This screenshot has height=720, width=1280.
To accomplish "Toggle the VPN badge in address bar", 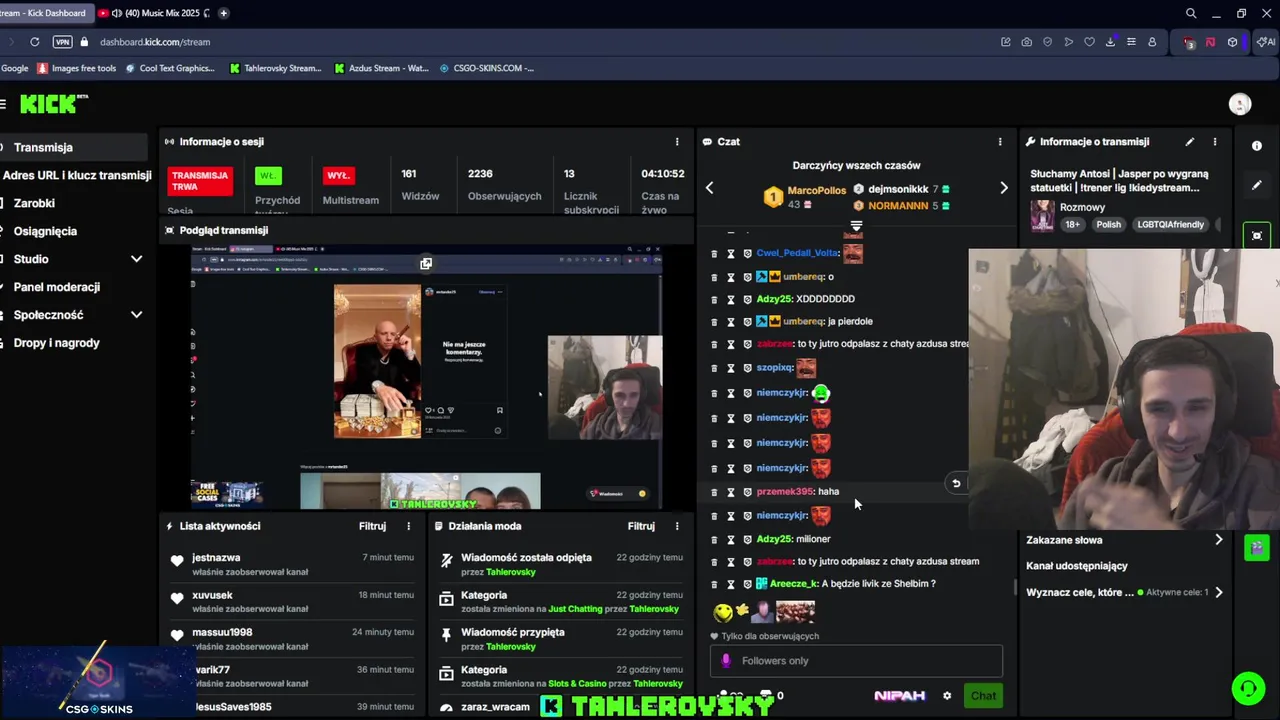I will tap(62, 42).
